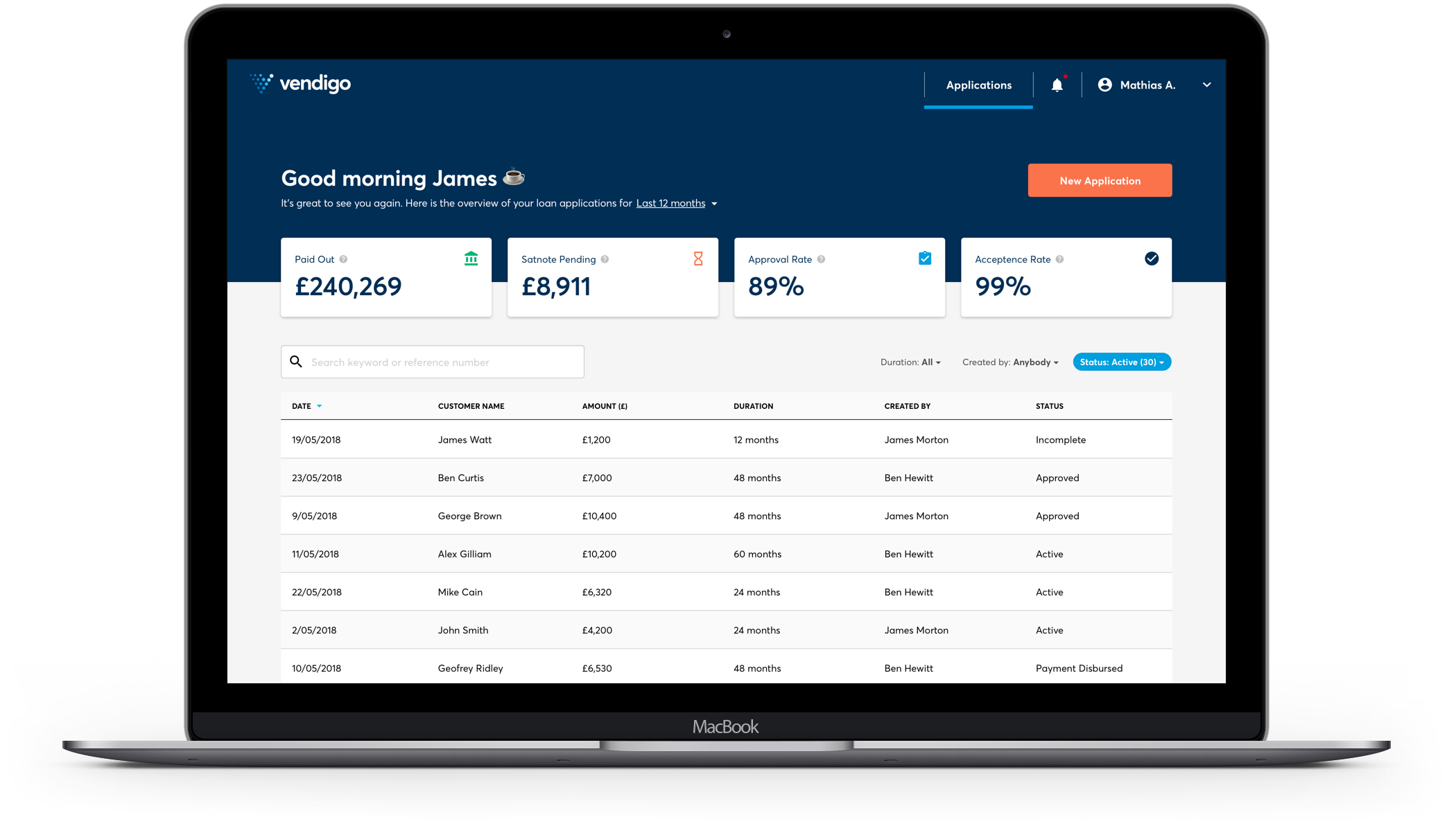This screenshot has height=826, width=1456.
Task: Click the £10,400 amount cell
Action: coord(599,516)
